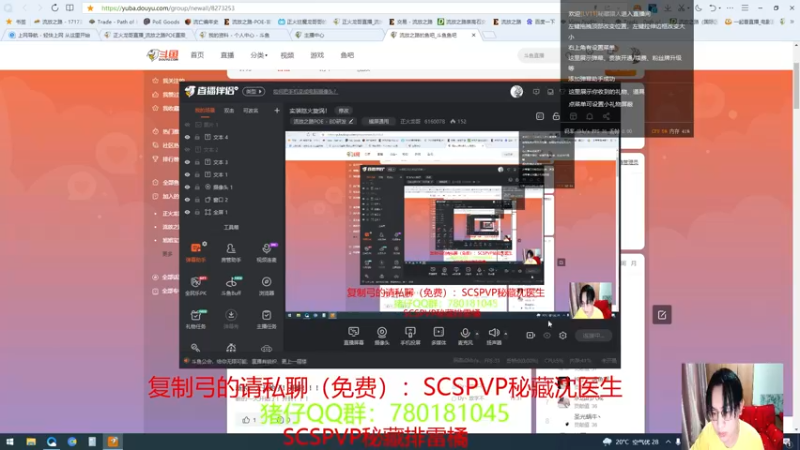Click the 修改 button next to stream title
Screen dimensions: 800x450
coord(343,110)
